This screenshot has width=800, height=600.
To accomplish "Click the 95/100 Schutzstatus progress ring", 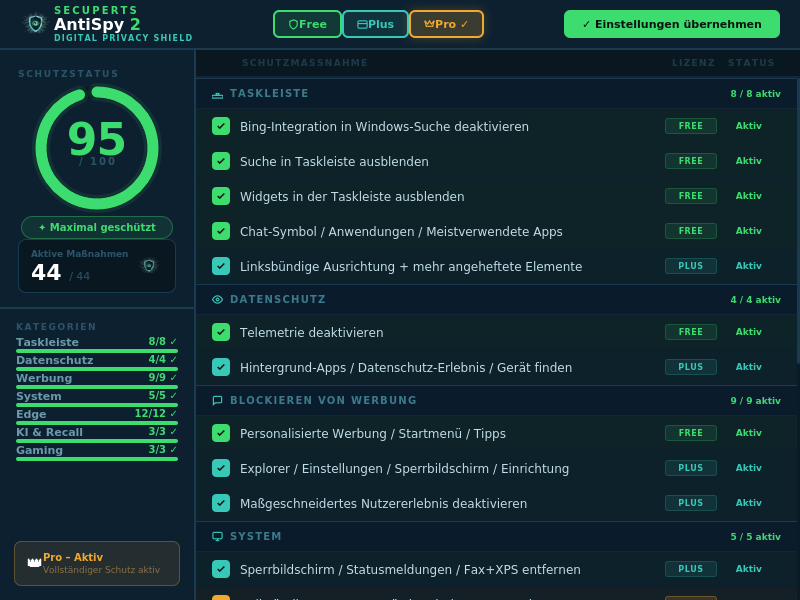I will pos(97,147).
